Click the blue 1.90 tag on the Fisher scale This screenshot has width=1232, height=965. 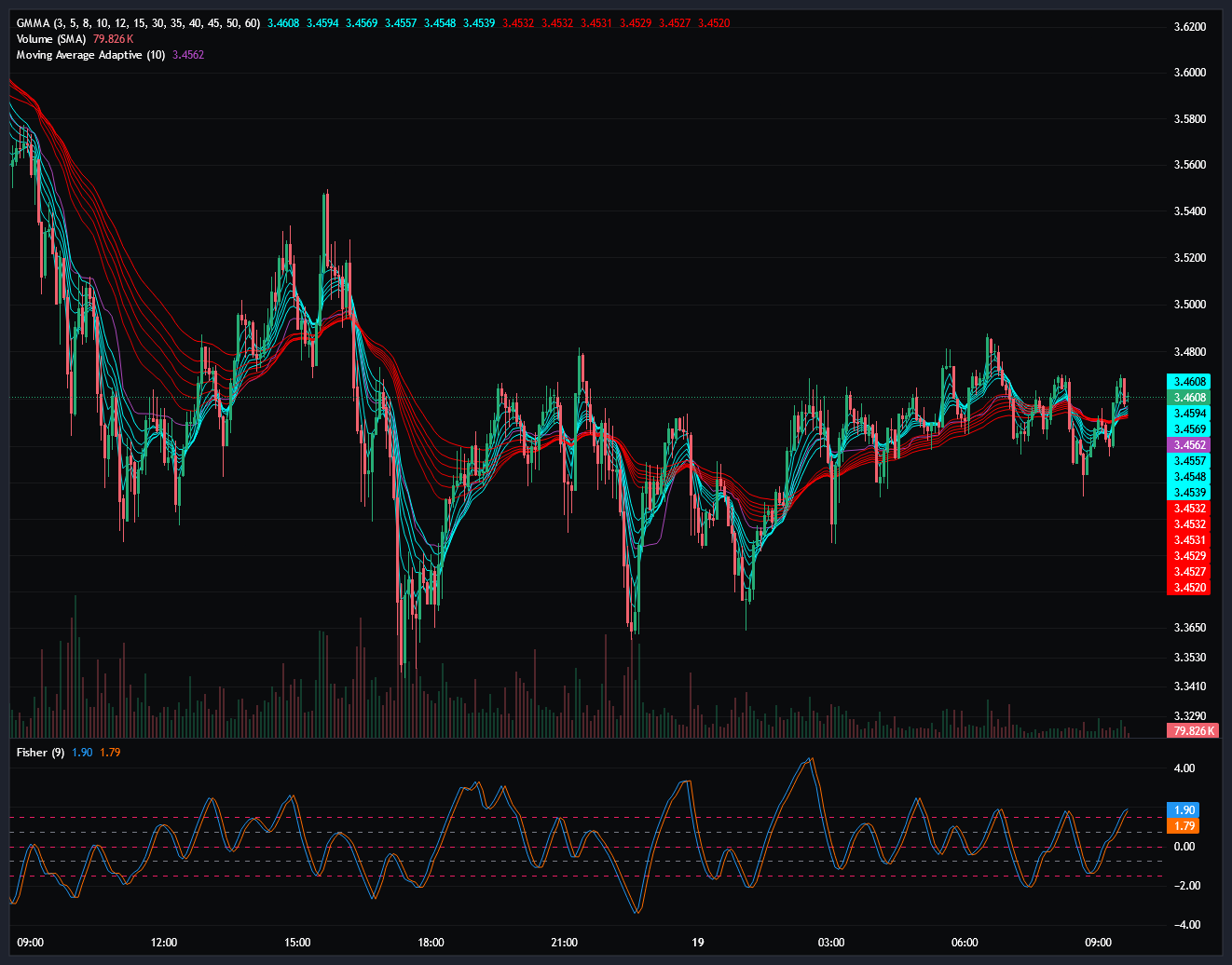click(x=1183, y=810)
